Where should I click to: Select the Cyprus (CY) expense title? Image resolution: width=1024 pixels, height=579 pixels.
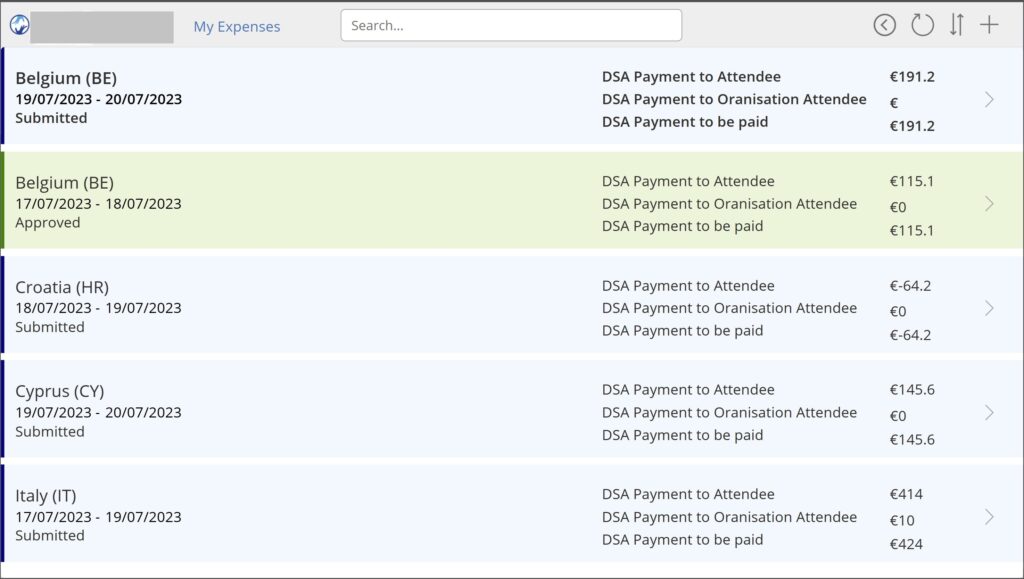pyautogui.click(x=59, y=392)
